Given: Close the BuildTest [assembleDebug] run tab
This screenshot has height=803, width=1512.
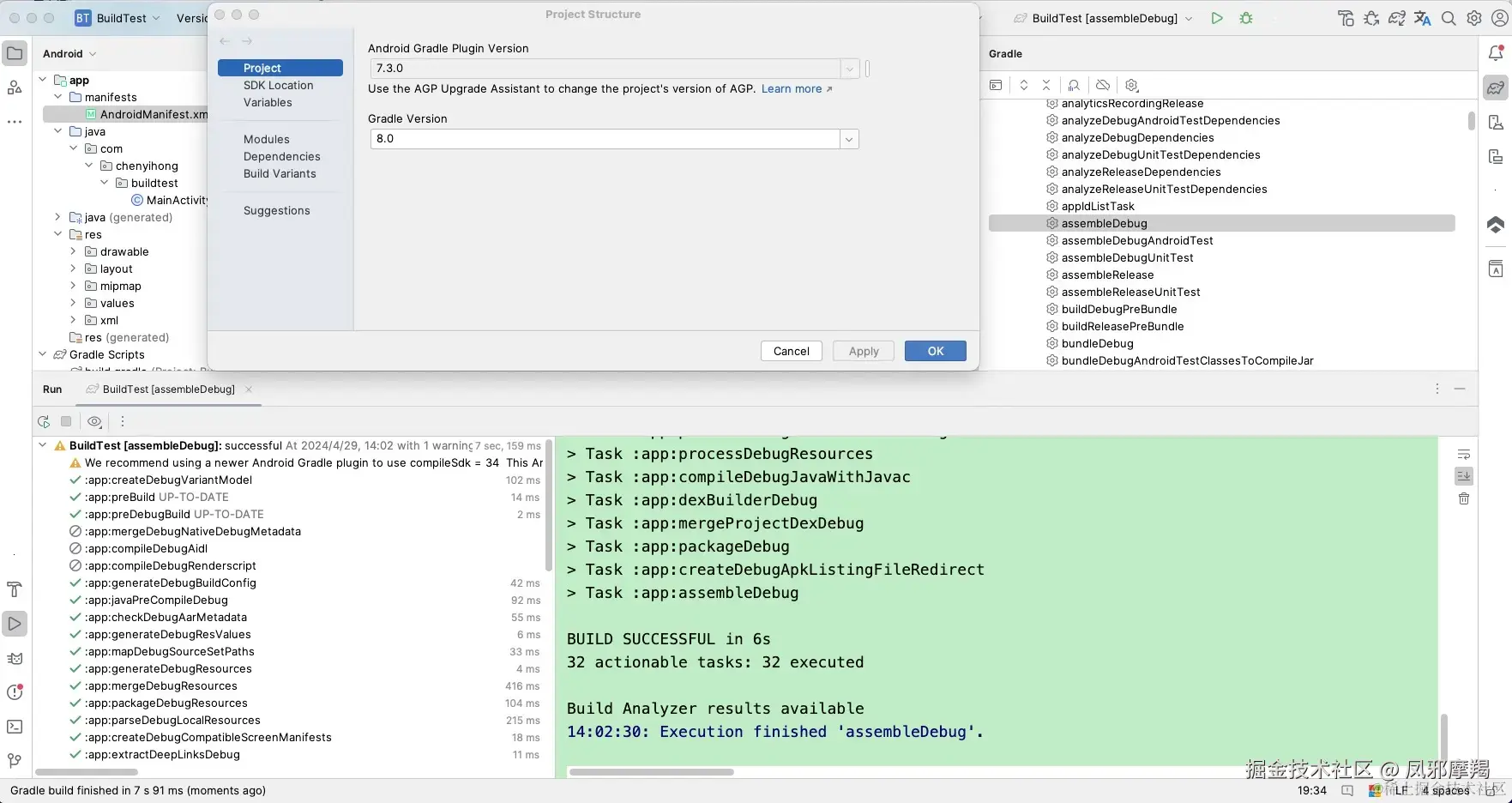Looking at the screenshot, I should (x=249, y=389).
